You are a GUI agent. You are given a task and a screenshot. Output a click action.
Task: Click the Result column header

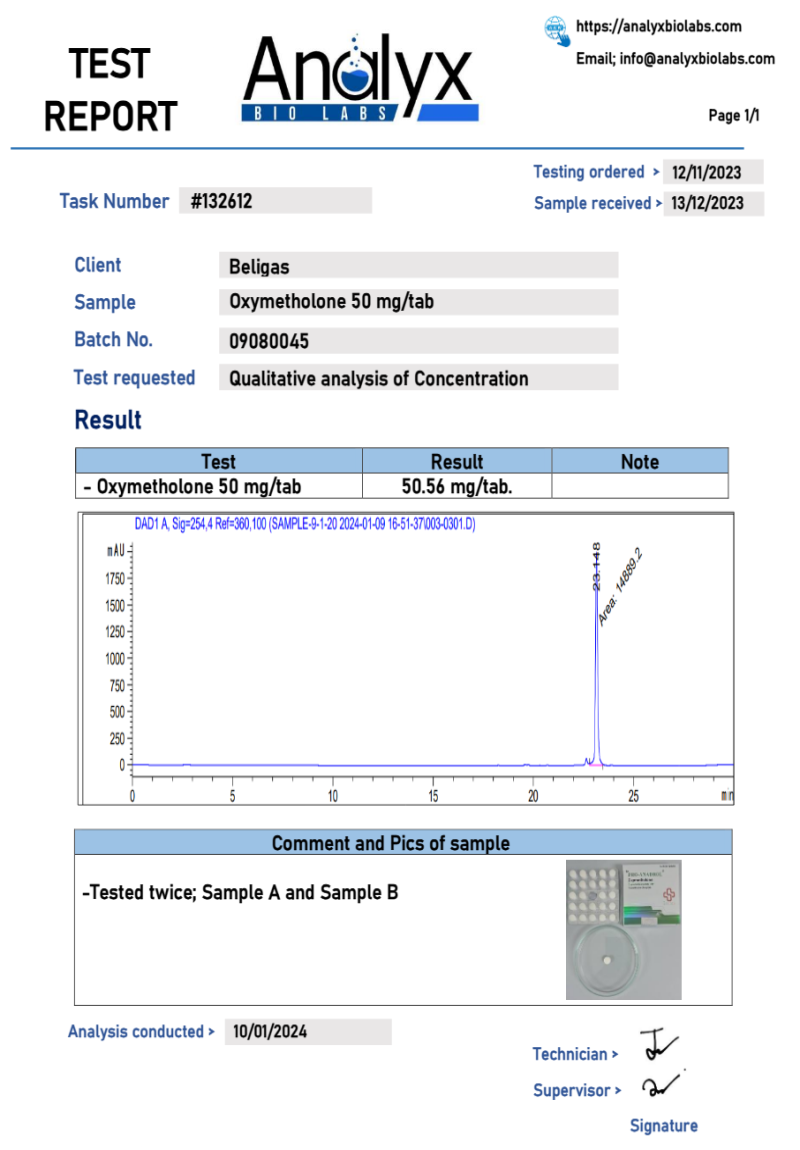pyautogui.click(x=456, y=461)
